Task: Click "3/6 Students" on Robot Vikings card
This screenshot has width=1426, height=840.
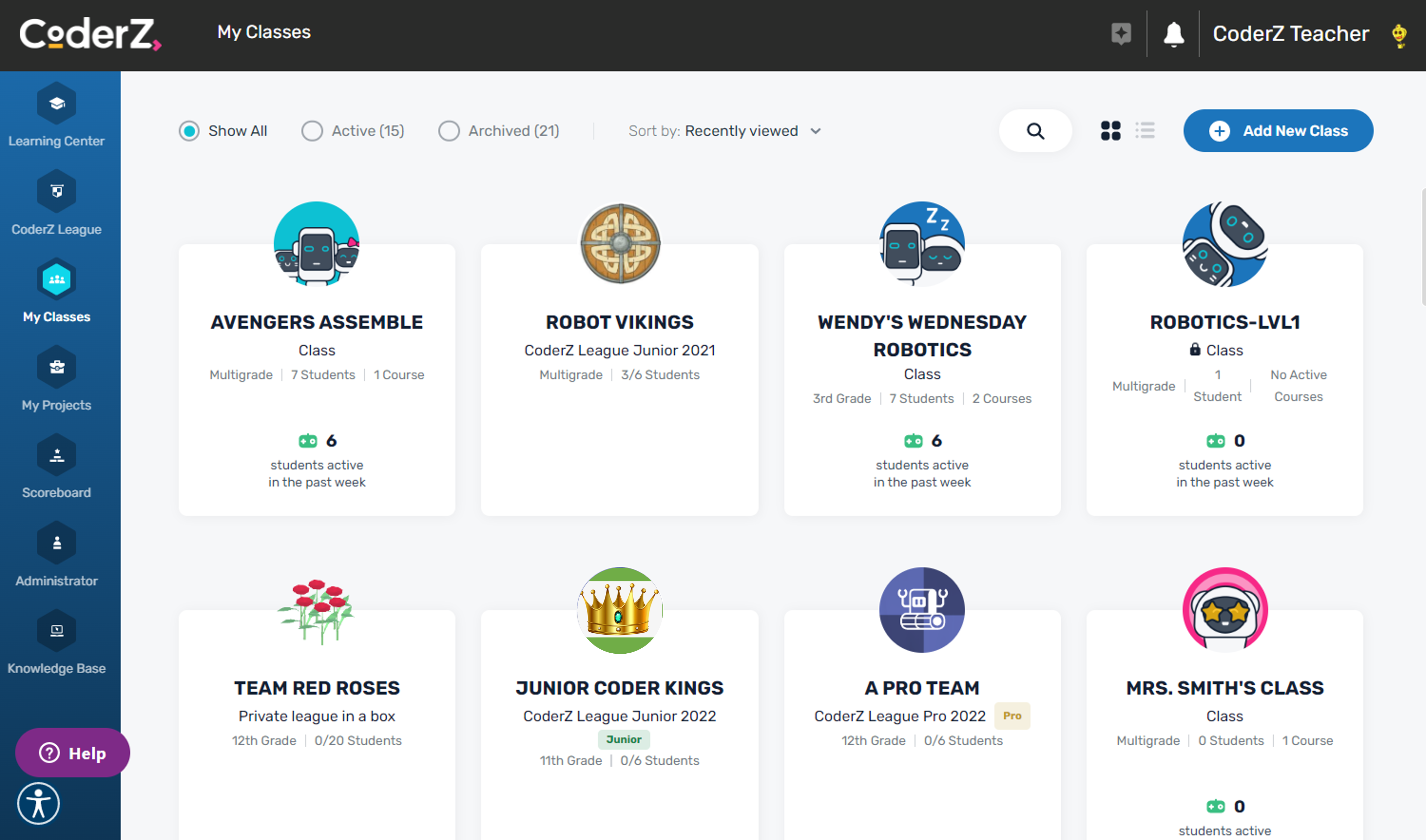Action: click(x=660, y=375)
